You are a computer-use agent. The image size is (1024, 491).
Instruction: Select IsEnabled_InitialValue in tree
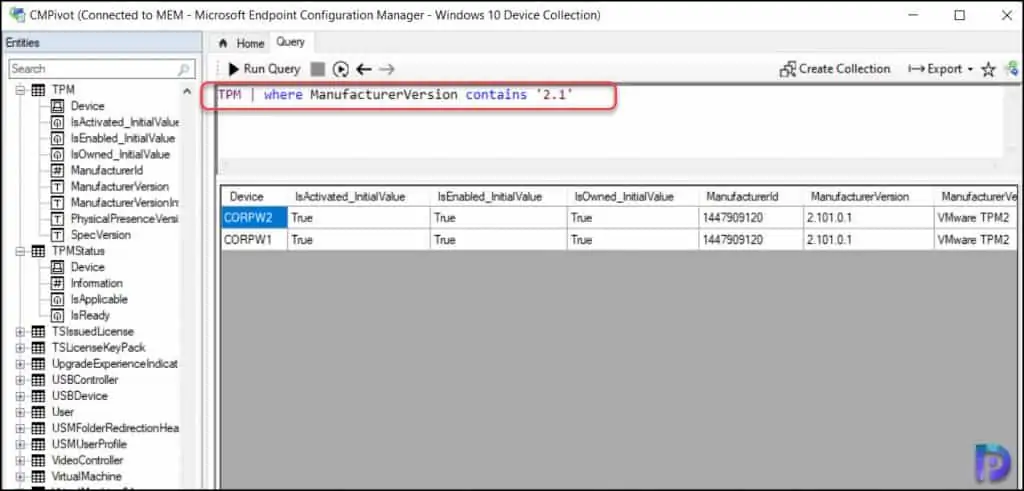click(x=123, y=138)
